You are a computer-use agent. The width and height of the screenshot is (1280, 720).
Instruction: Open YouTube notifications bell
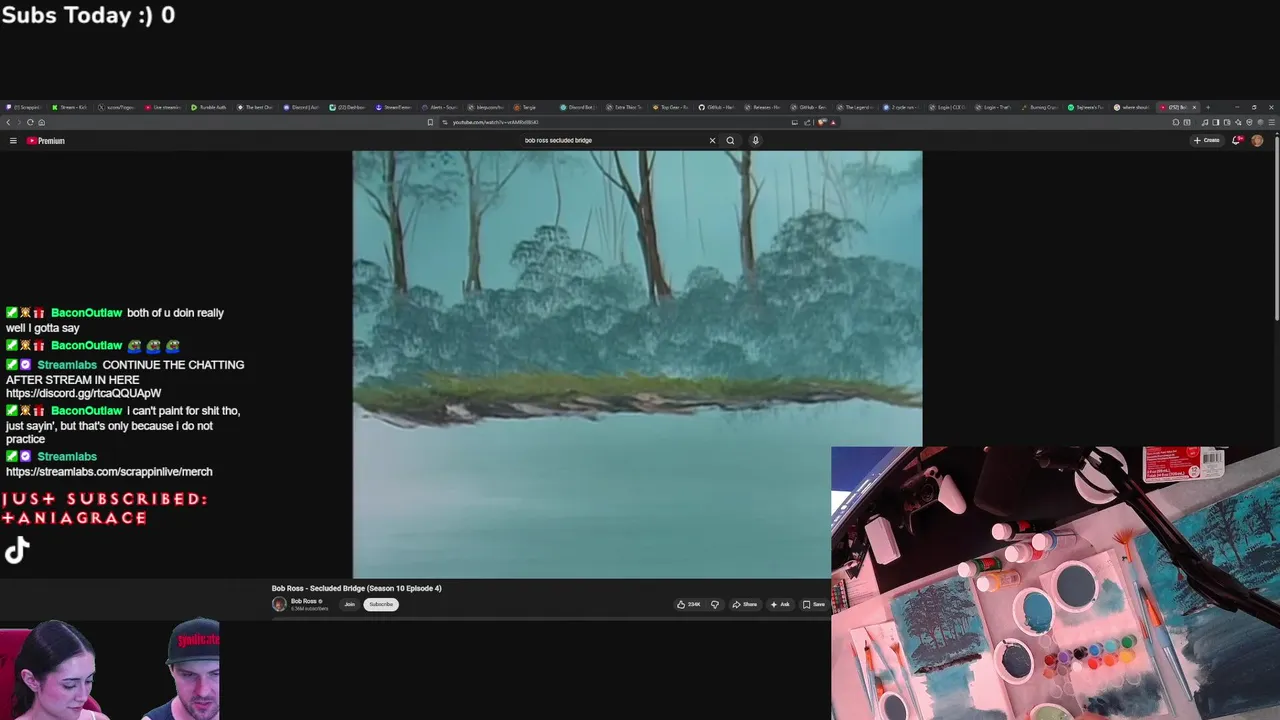(x=1237, y=140)
